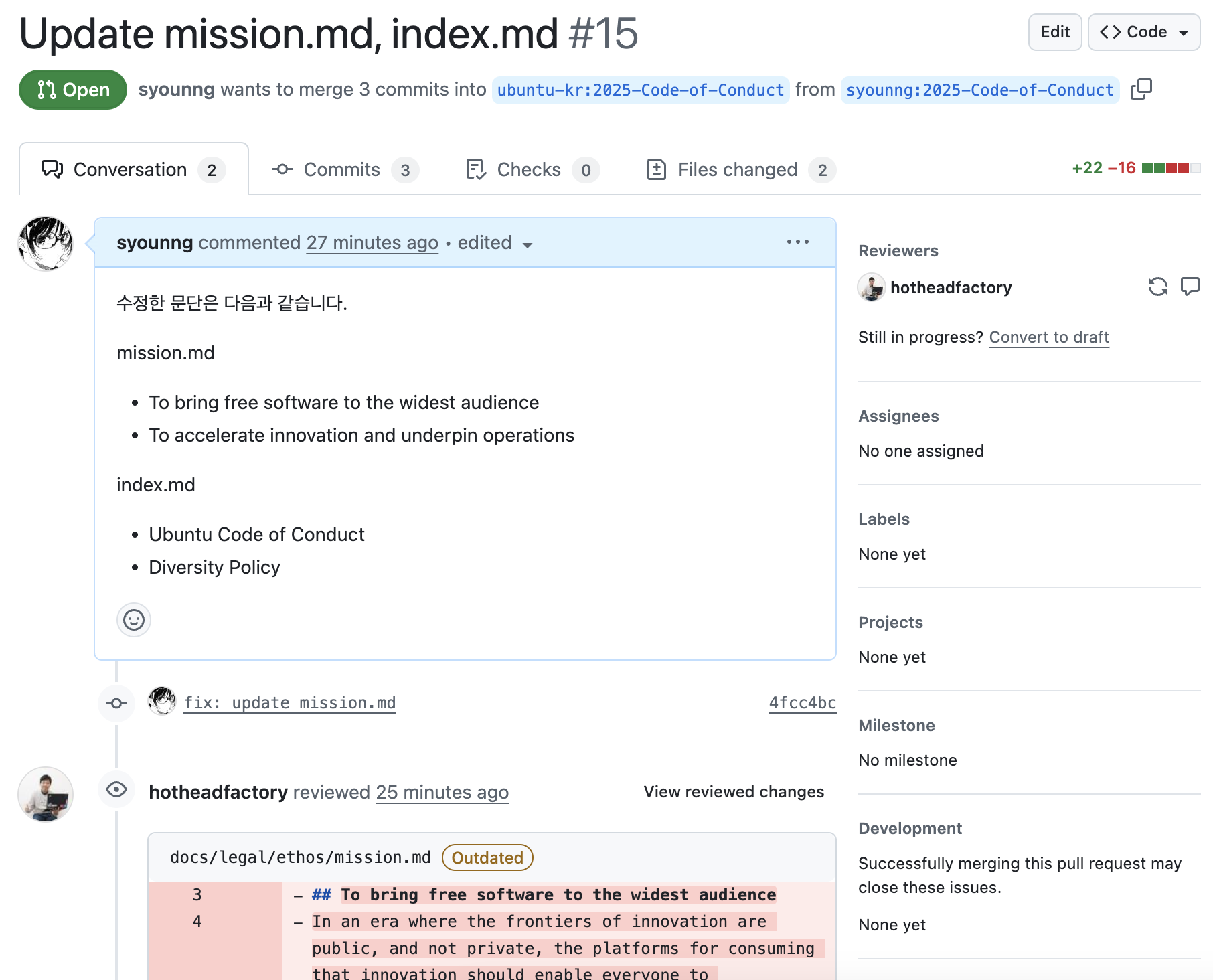Add emoji reaction to syounng's comment
This screenshot has height=980, width=1213.
pyautogui.click(x=134, y=620)
